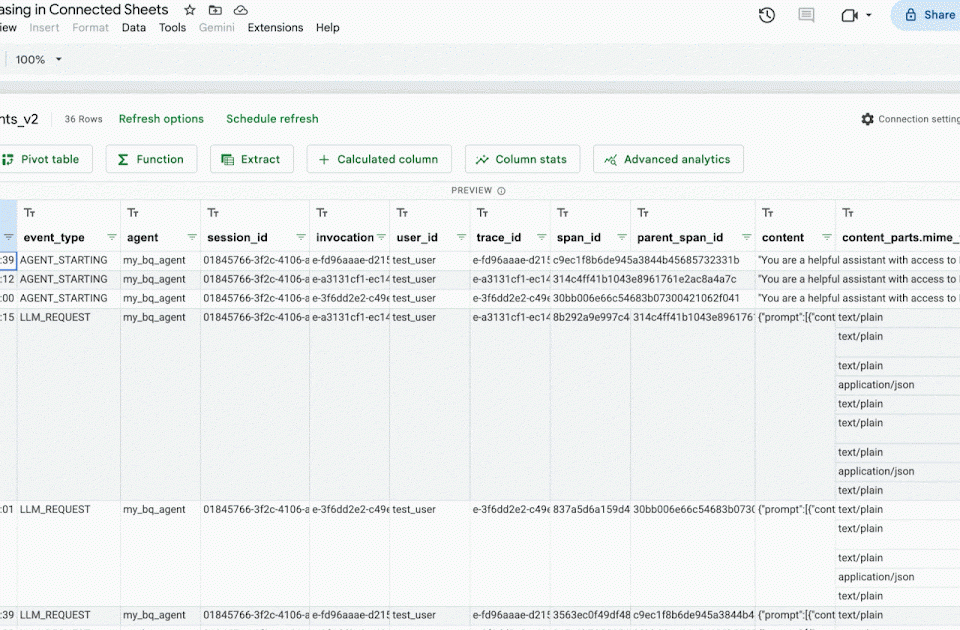The height and width of the screenshot is (630, 960).
Task: Click the Refresh options link
Action: [x=161, y=119]
